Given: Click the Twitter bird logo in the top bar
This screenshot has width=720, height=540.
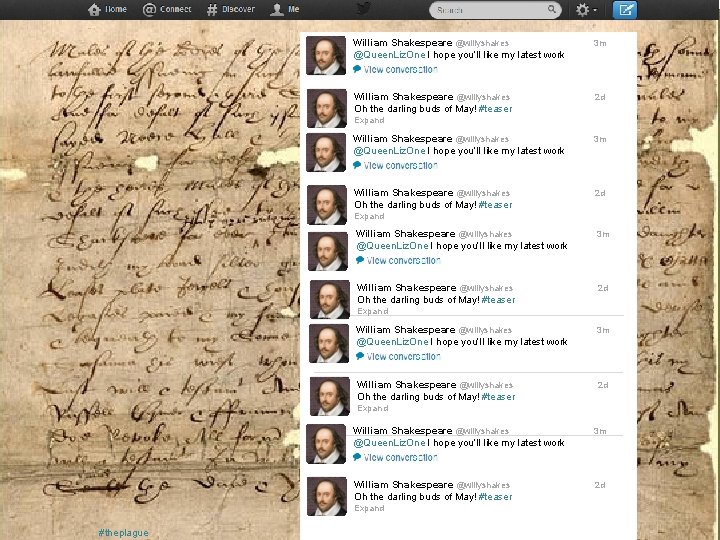Looking at the screenshot, I should point(363,9).
